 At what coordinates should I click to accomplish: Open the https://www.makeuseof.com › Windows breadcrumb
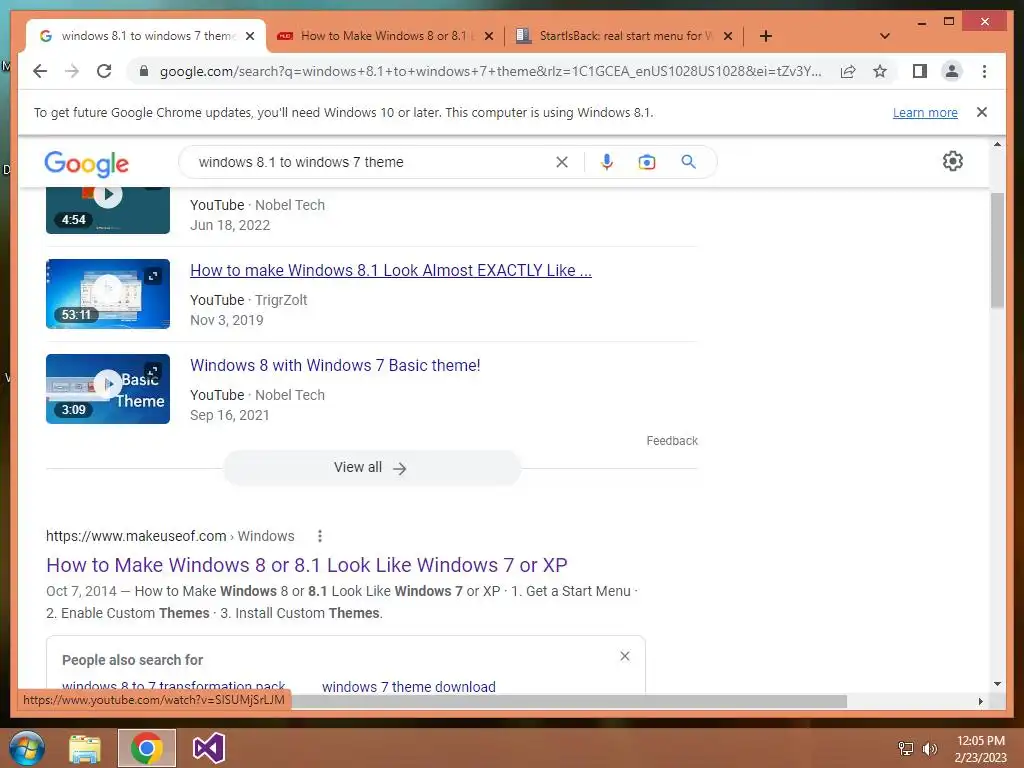click(x=170, y=536)
